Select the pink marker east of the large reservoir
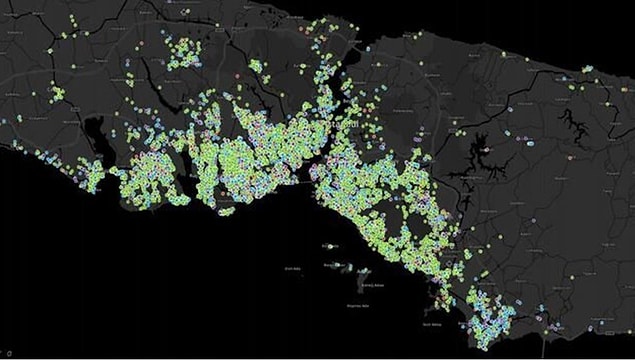 570,157
